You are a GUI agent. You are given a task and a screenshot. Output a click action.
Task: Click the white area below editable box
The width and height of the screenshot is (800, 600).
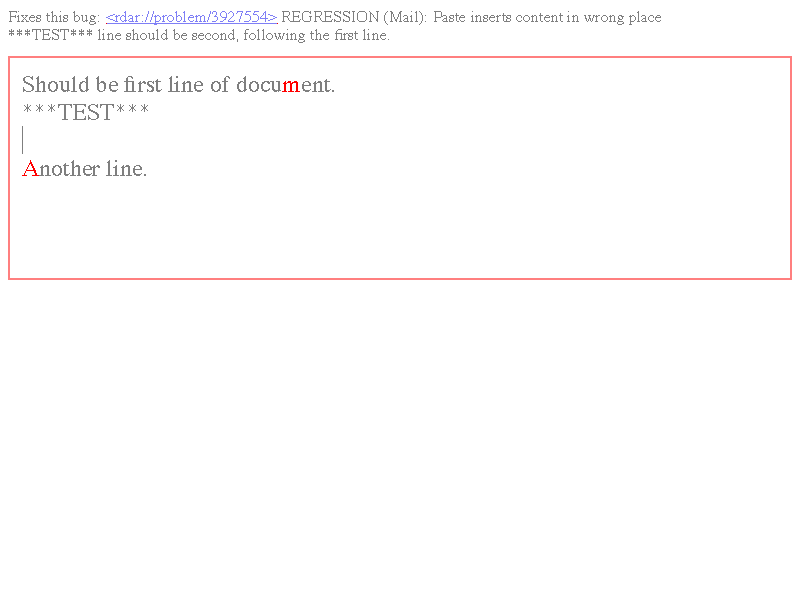coord(400,434)
